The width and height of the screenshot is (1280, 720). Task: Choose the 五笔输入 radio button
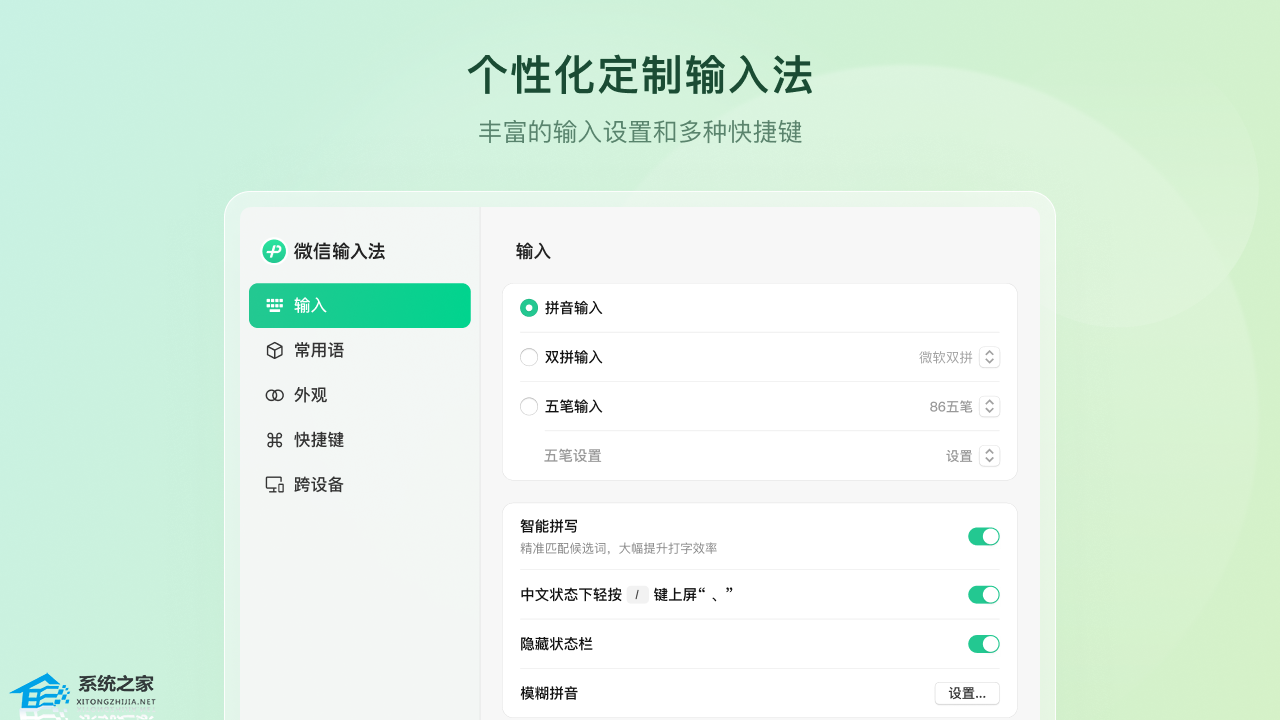529,406
